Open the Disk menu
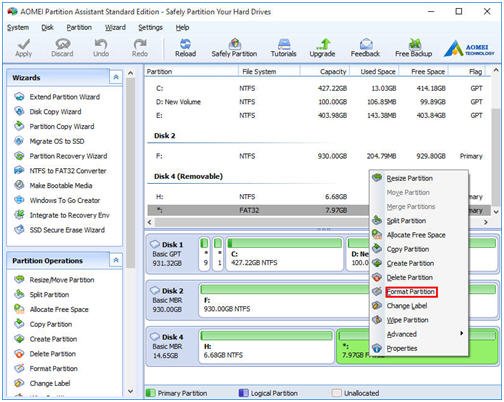This screenshot has width=504, height=402. click(x=47, y=27)
